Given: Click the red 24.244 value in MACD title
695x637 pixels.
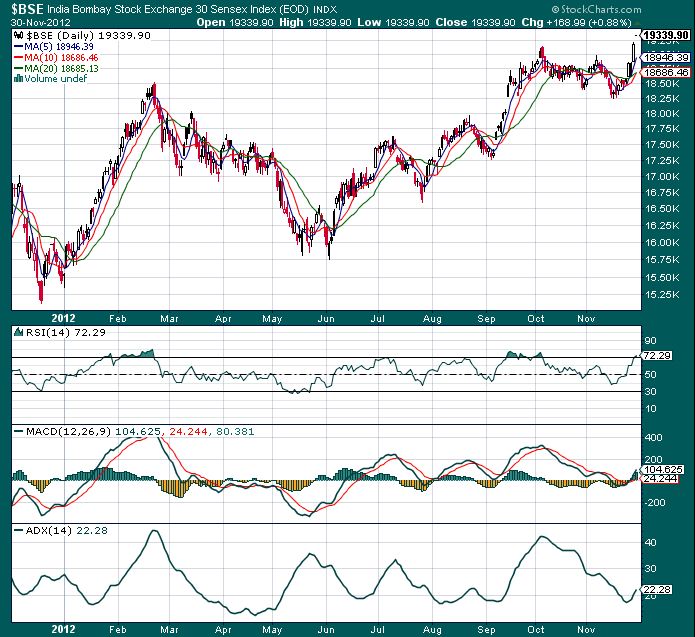Looking at the screenshot, I should point(188,431).
